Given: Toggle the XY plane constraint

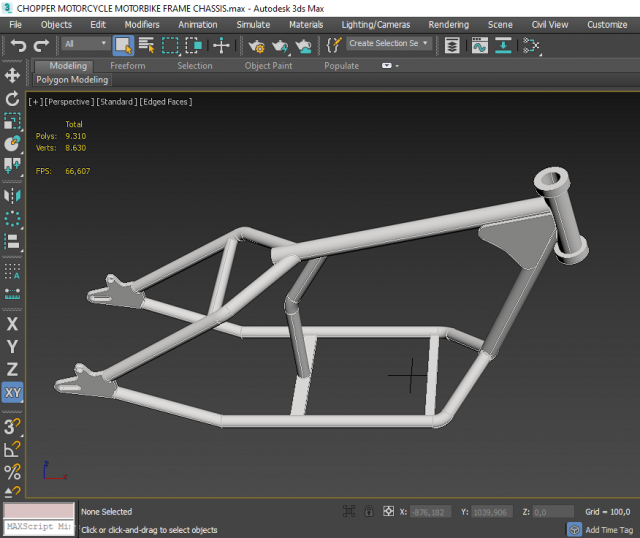Looking at the screenshot, I should (x=12, y=393).
